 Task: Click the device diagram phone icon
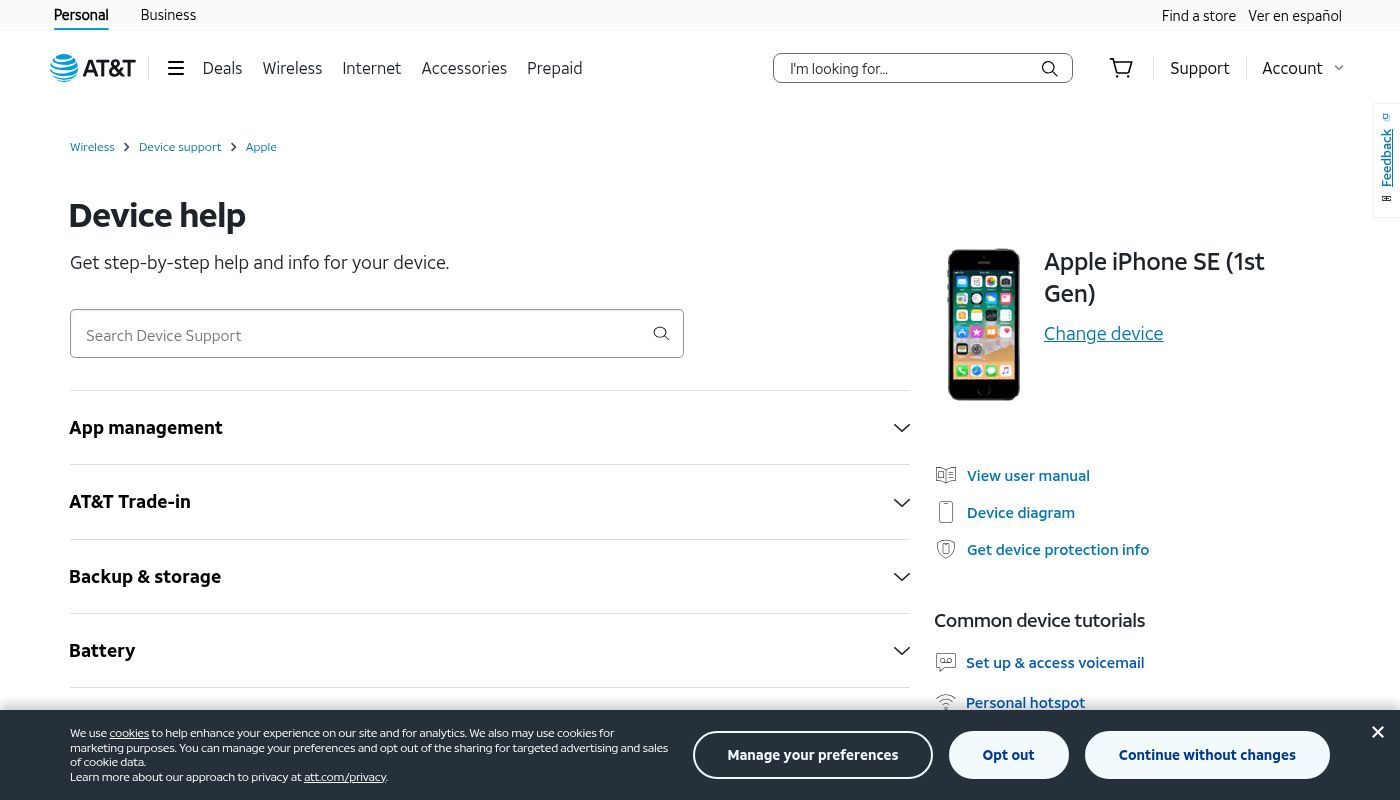click(946, 512)
